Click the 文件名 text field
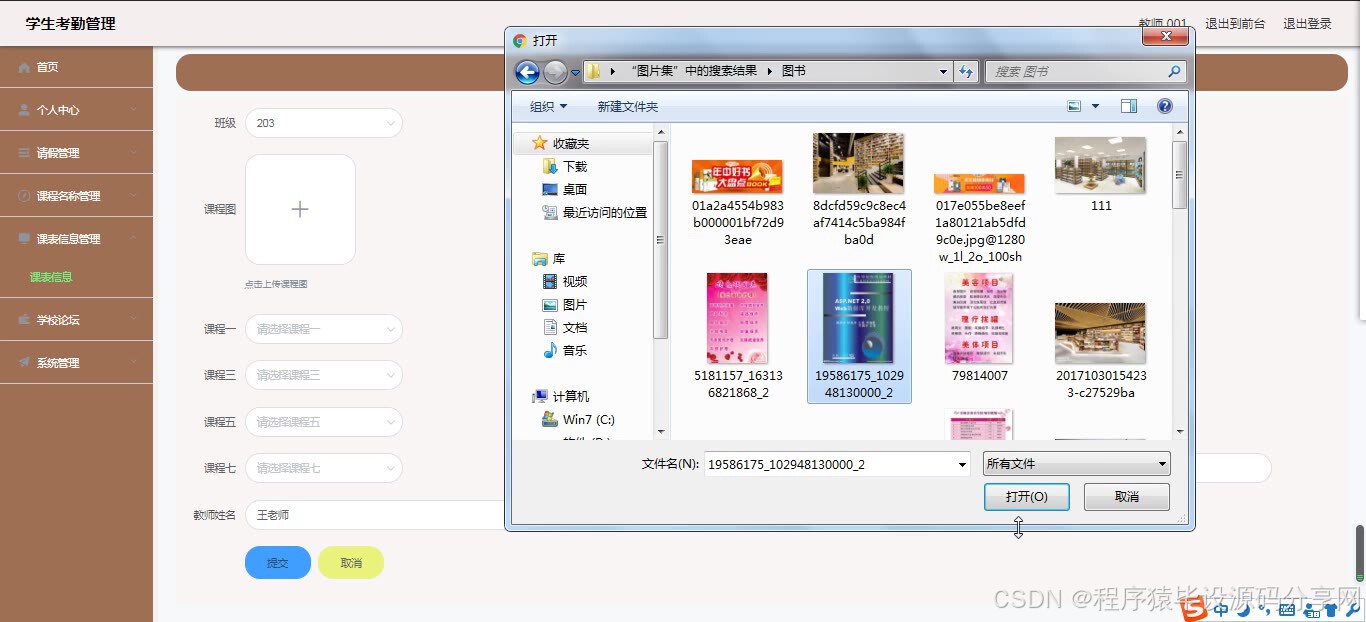This screenshot has height=622, width=1366. tap(829, 464)
